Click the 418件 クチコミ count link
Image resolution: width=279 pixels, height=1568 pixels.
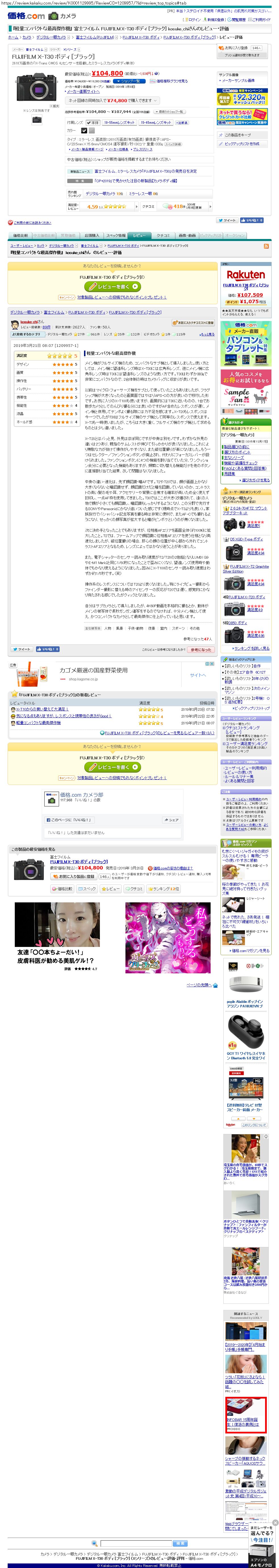click(x=179, y=206)
